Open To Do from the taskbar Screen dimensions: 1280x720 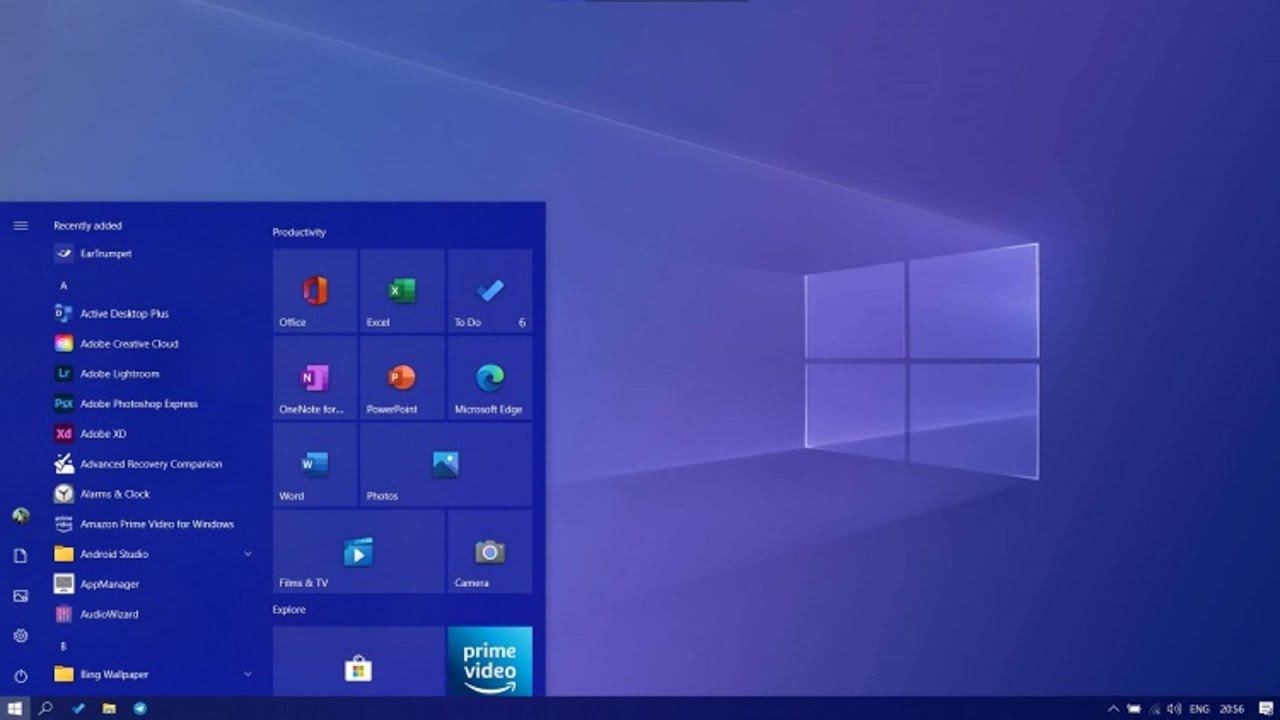click(78, 708)
